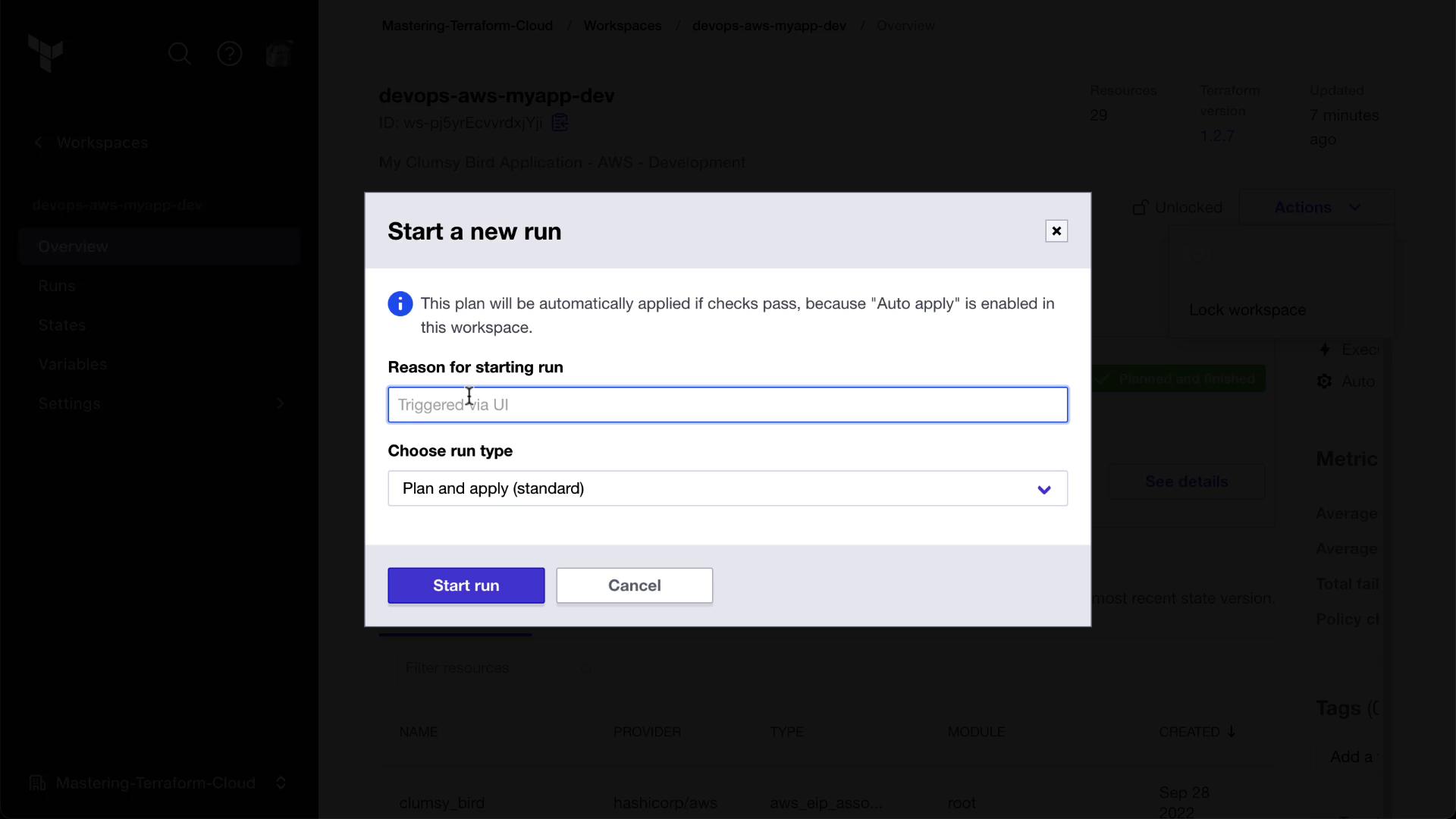Open the user avatar menu
1456x819 pixels.
coord(279,54)
